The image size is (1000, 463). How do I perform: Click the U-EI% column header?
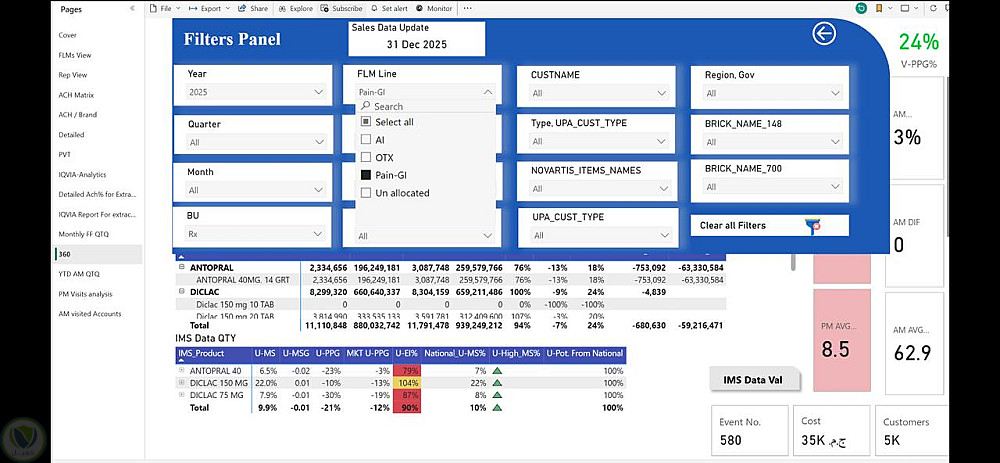click(x=407, y=353)
